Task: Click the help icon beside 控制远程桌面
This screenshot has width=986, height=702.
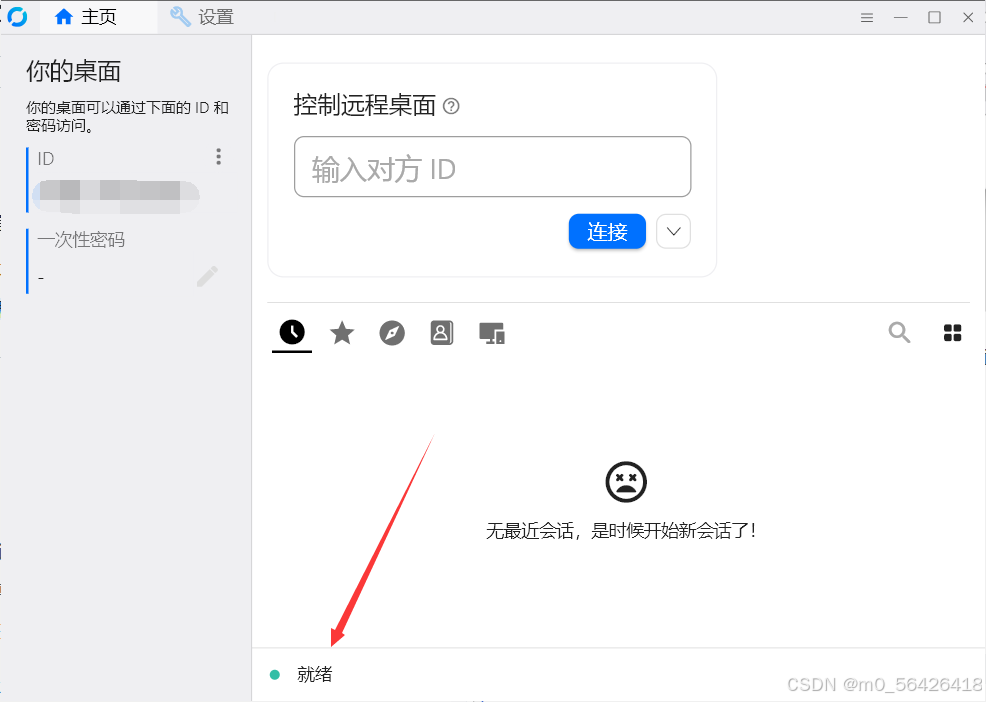Action: [451, 106]
